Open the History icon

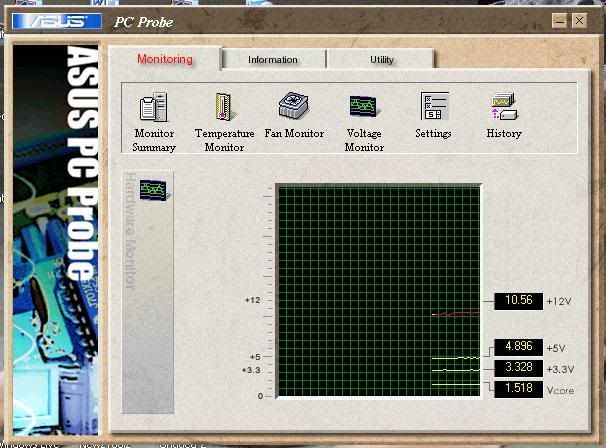coord(504,106)
